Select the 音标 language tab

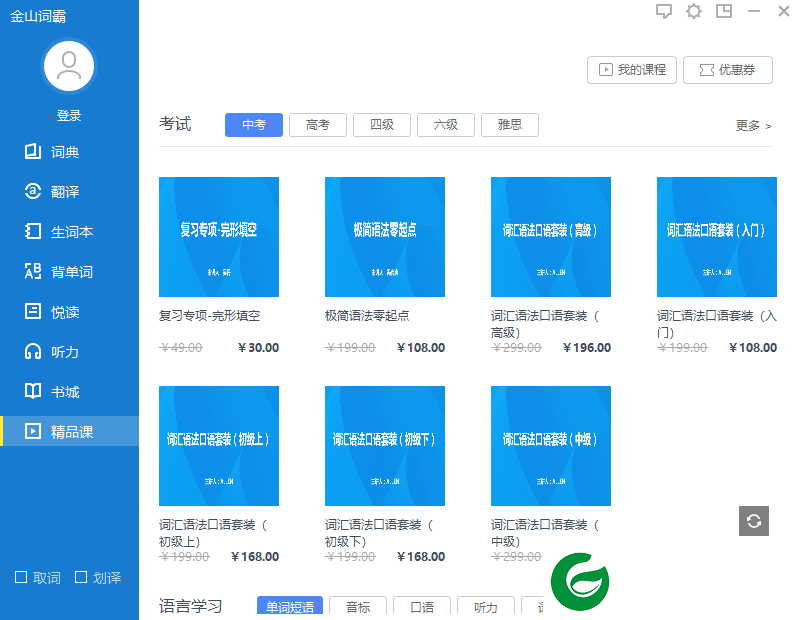coord(358,605)
